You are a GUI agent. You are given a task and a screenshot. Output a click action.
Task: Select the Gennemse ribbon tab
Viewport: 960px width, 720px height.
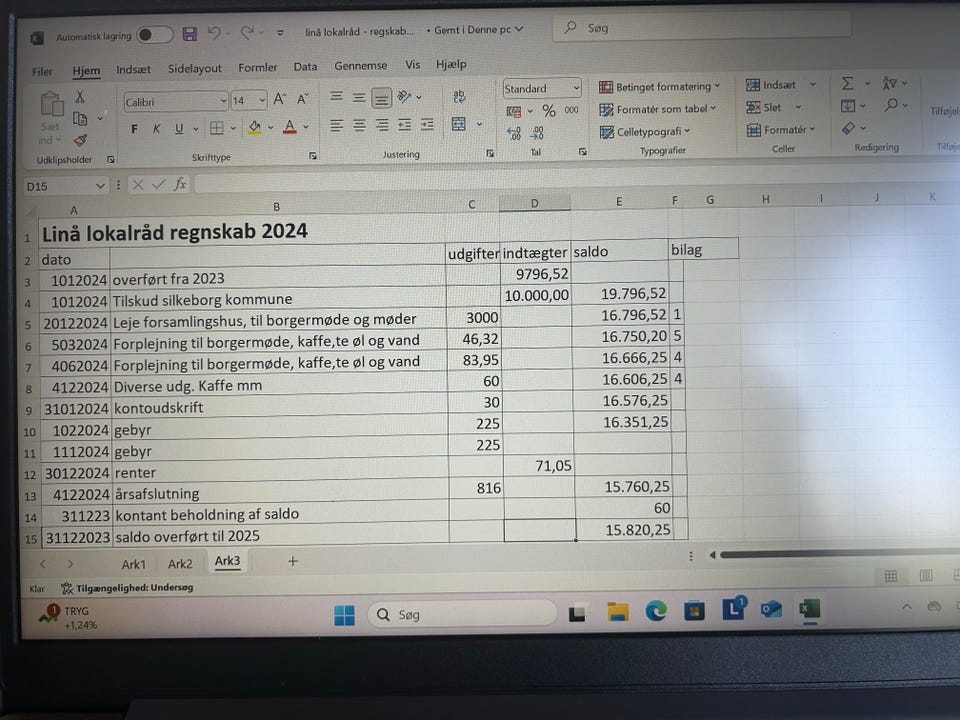click(x=360, y=66)
